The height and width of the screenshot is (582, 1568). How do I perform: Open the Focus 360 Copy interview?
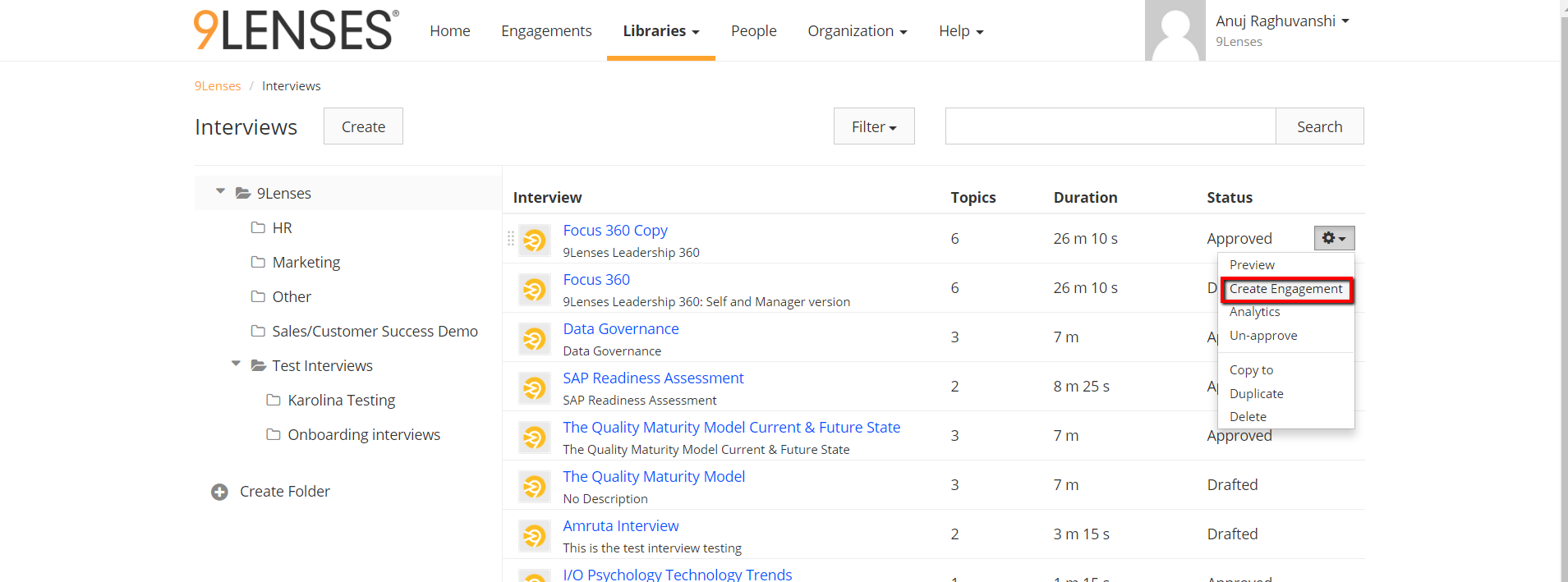[615, 231]
